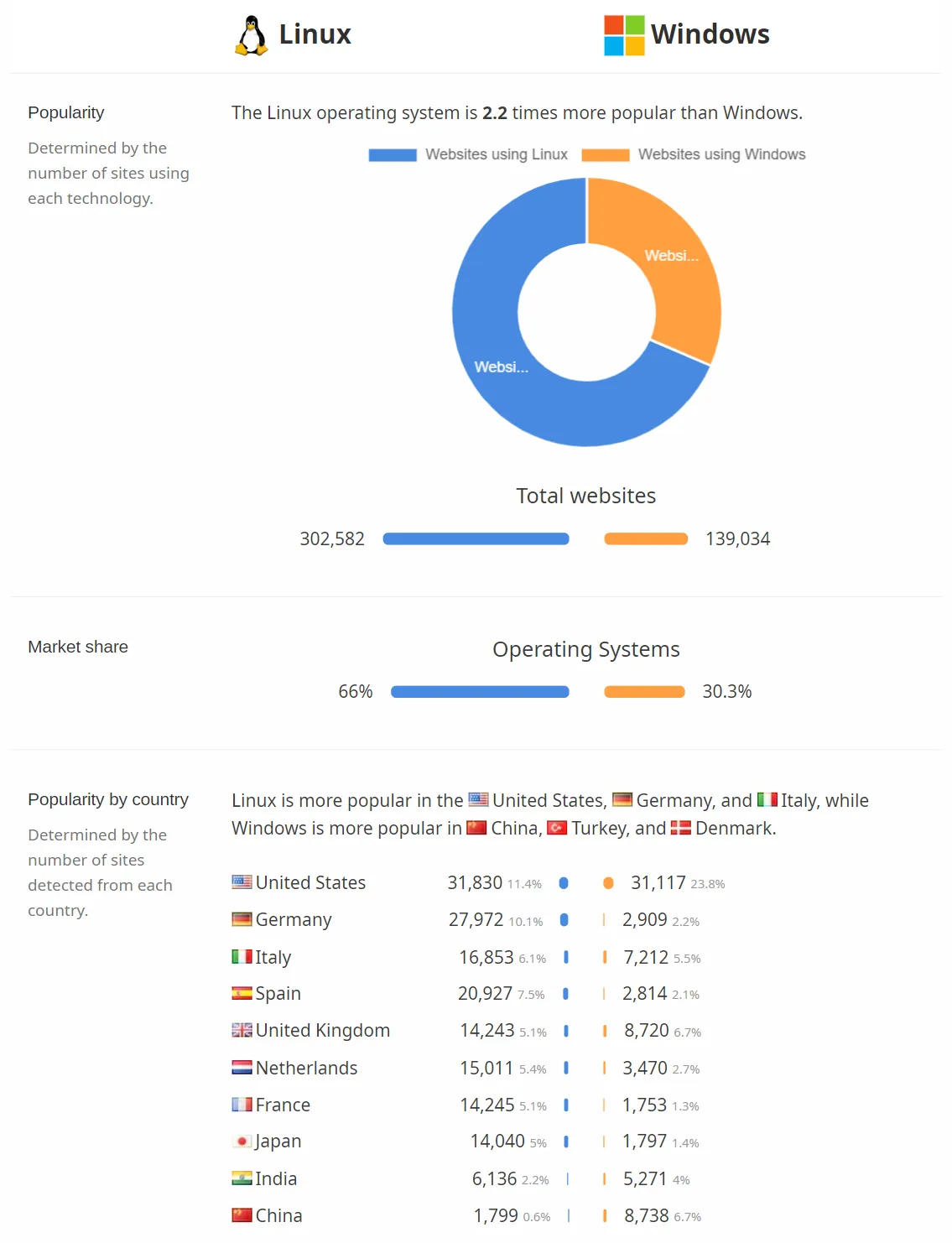The height and width of the screenshot is (1243, 952).
Task: Click the Denmark flag in the summary sentence
Action: (x=680, y=828)
